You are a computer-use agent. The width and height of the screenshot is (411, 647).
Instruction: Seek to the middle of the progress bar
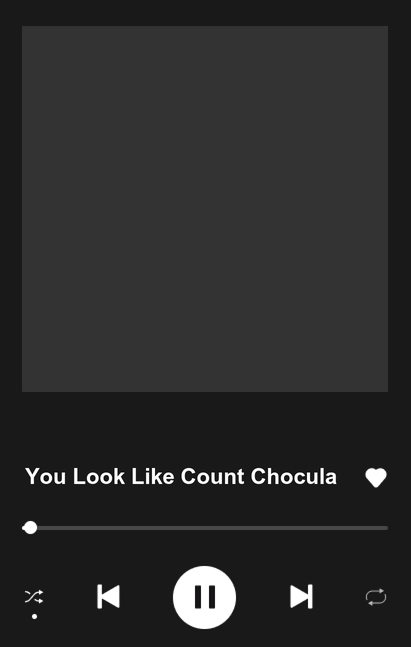click(x=205, y=528)
